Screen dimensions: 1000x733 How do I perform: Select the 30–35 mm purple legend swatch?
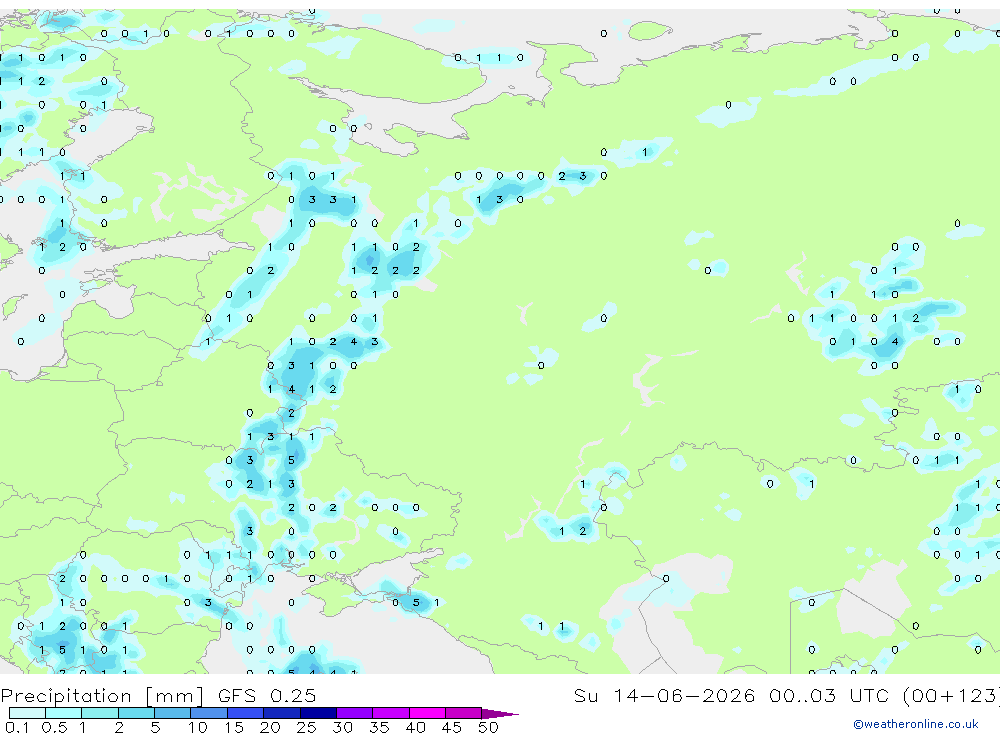(x=355, y=713)
